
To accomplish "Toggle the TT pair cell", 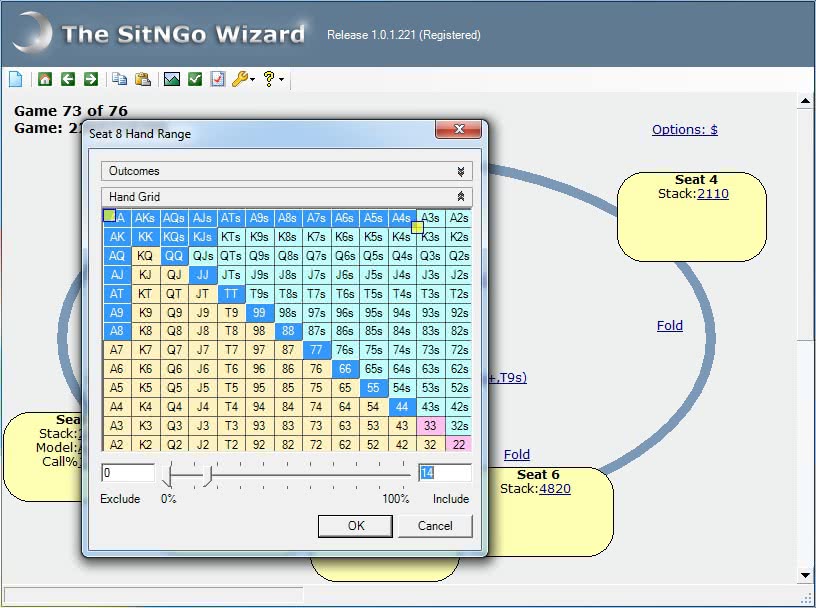I will pyautogui.click(x=231, y=294).
